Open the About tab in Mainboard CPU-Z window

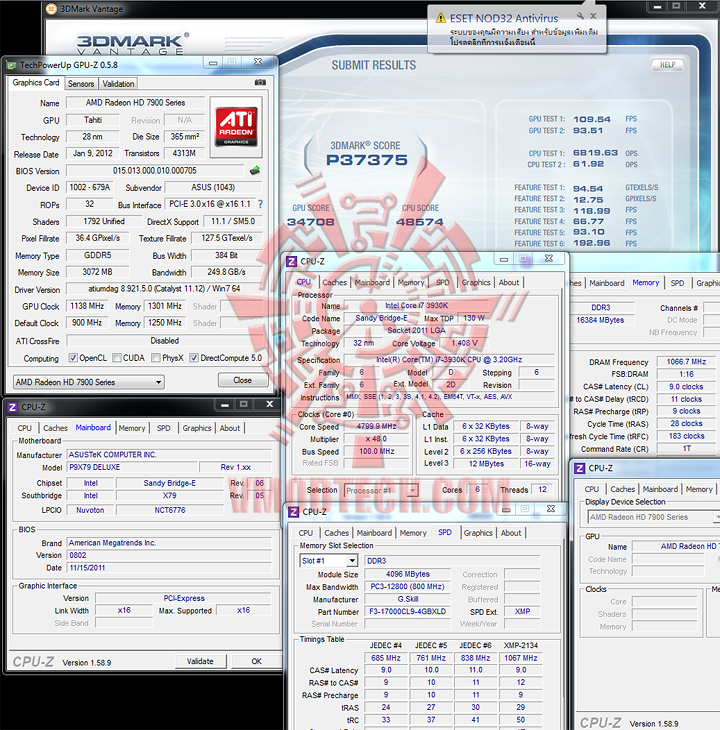[230, 428]
